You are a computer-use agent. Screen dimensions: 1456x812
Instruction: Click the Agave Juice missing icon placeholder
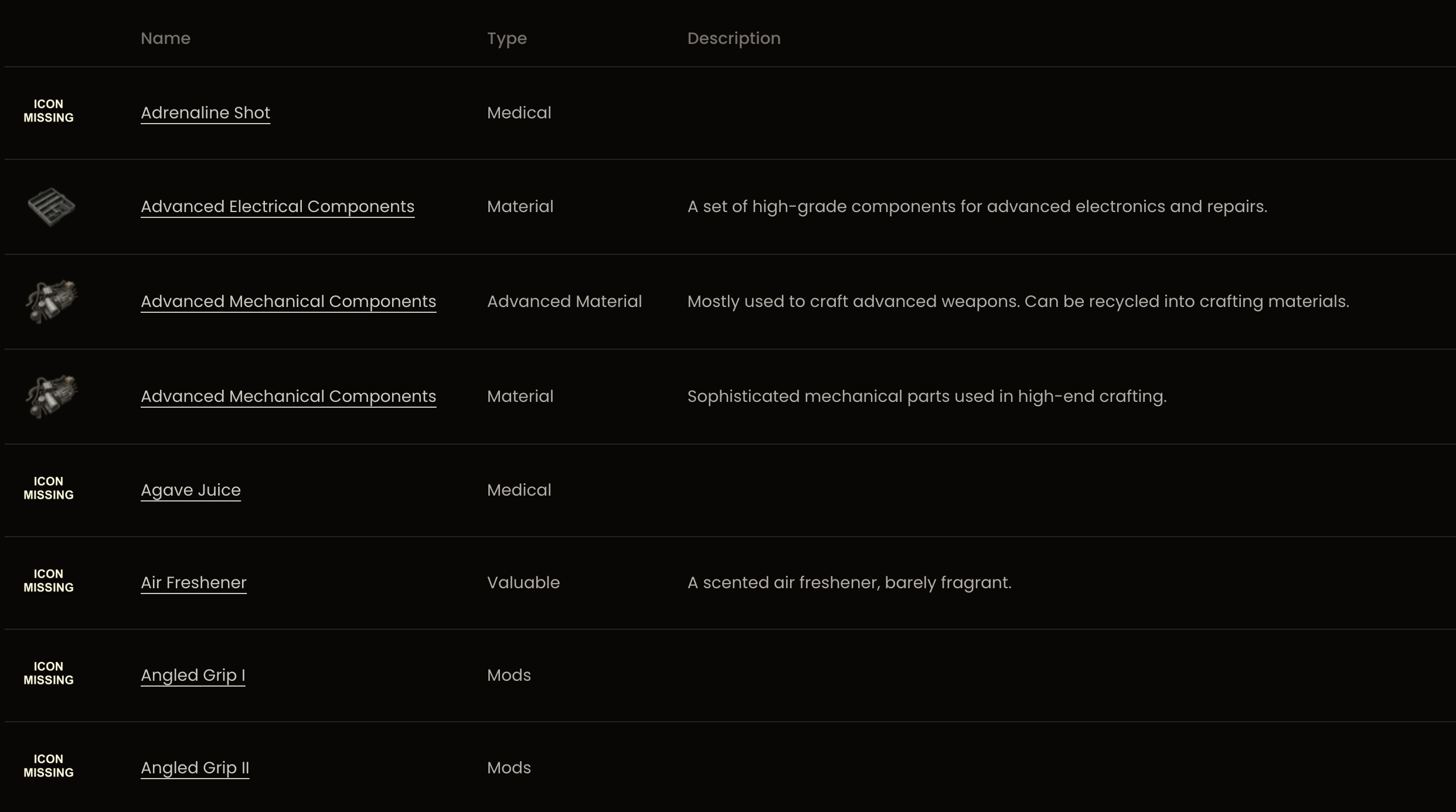point(49,488)
